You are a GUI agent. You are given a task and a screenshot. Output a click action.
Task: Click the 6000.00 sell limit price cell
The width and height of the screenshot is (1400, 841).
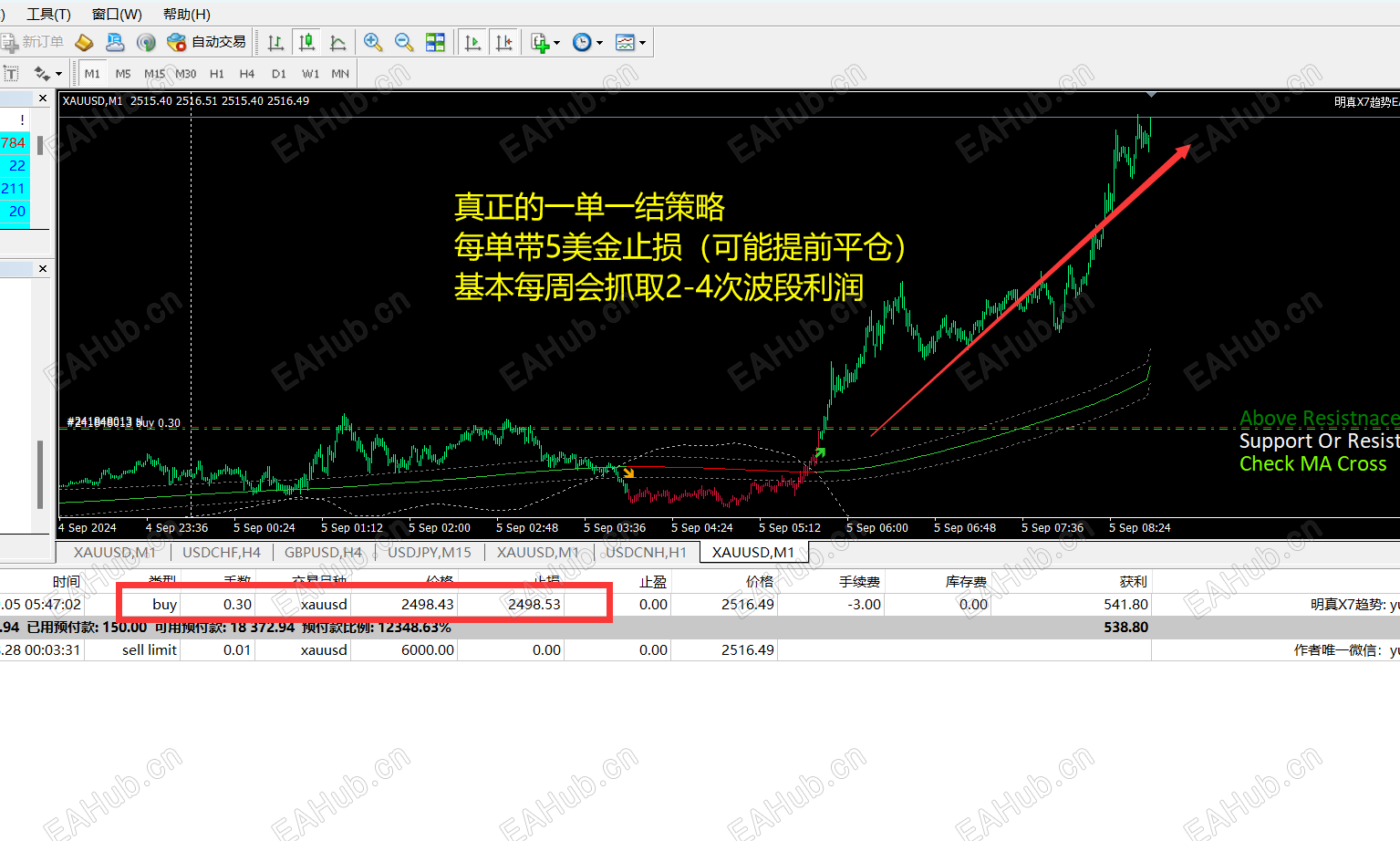428,649
